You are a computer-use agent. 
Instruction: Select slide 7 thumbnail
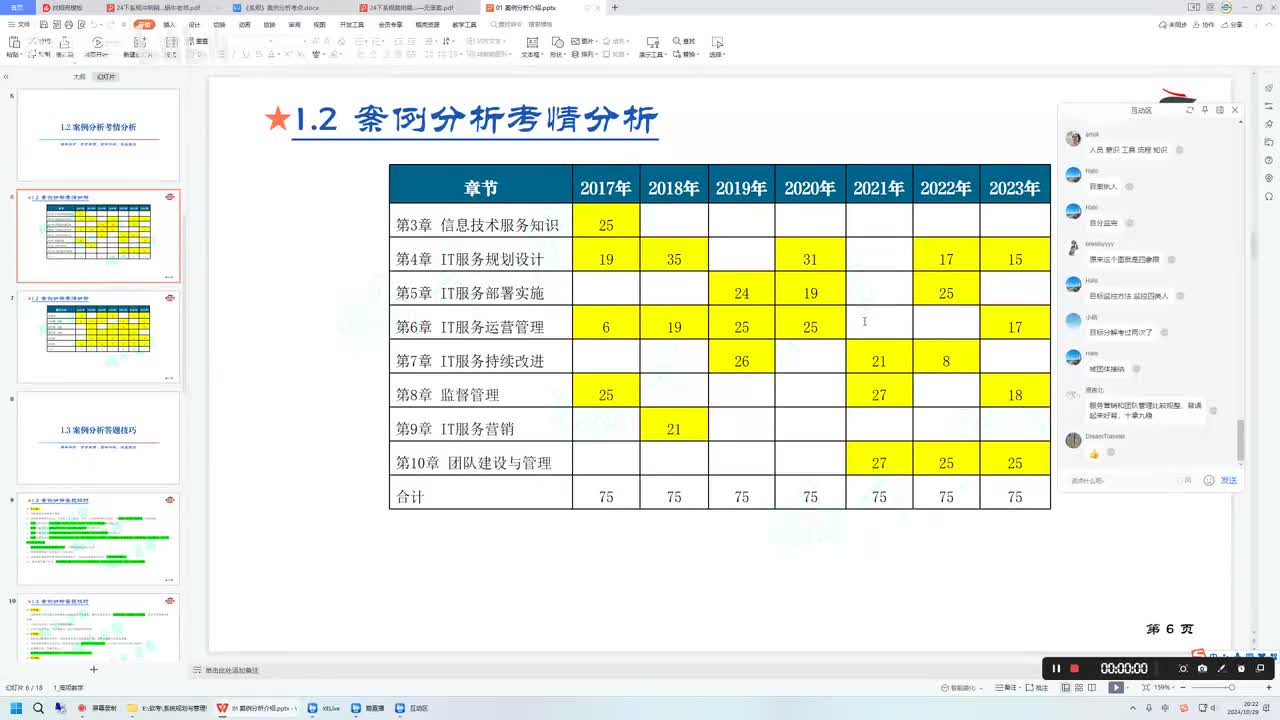(x=98, y=336)
